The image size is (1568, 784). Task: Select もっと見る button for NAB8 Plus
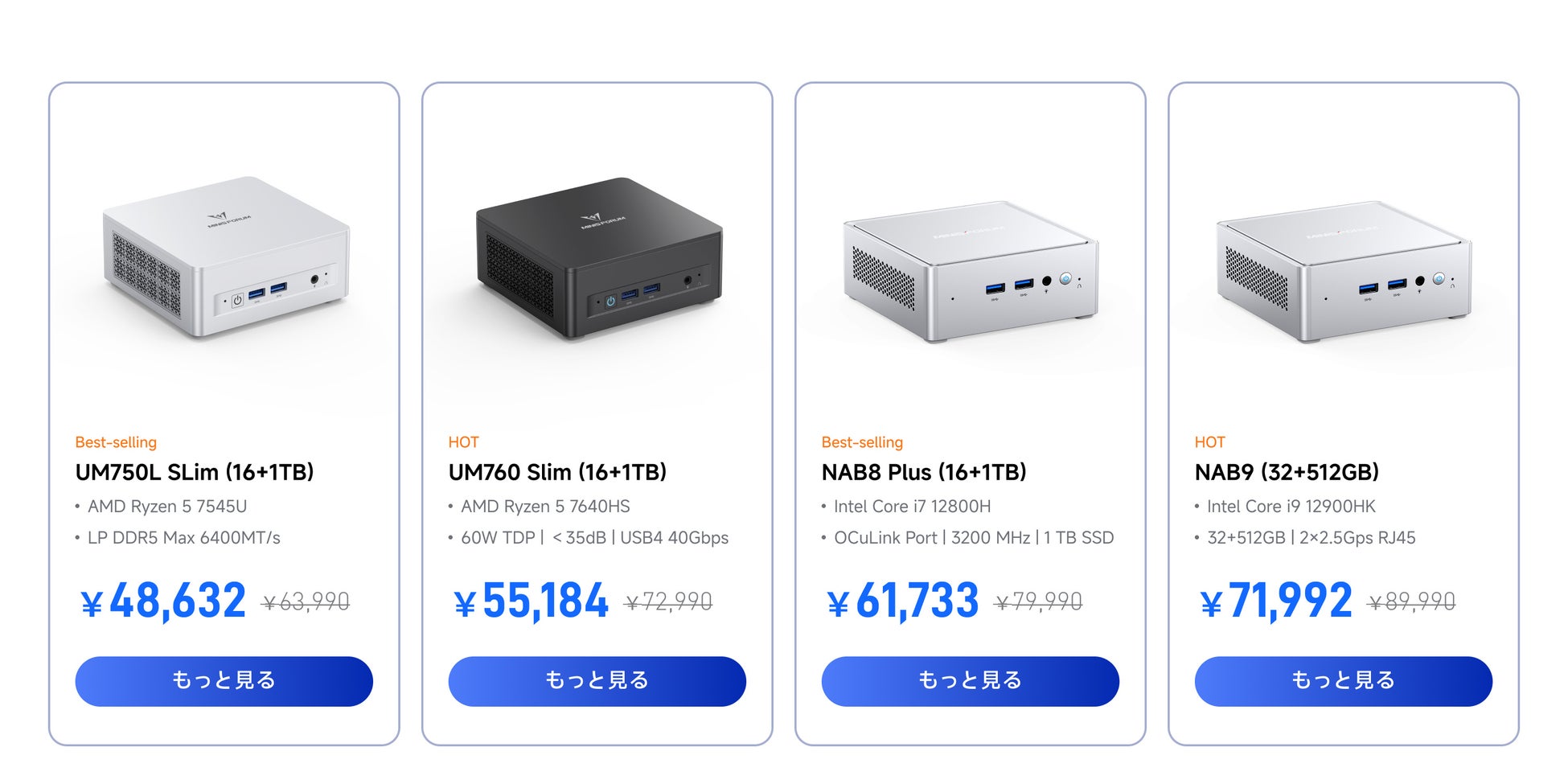pos(971,681)
